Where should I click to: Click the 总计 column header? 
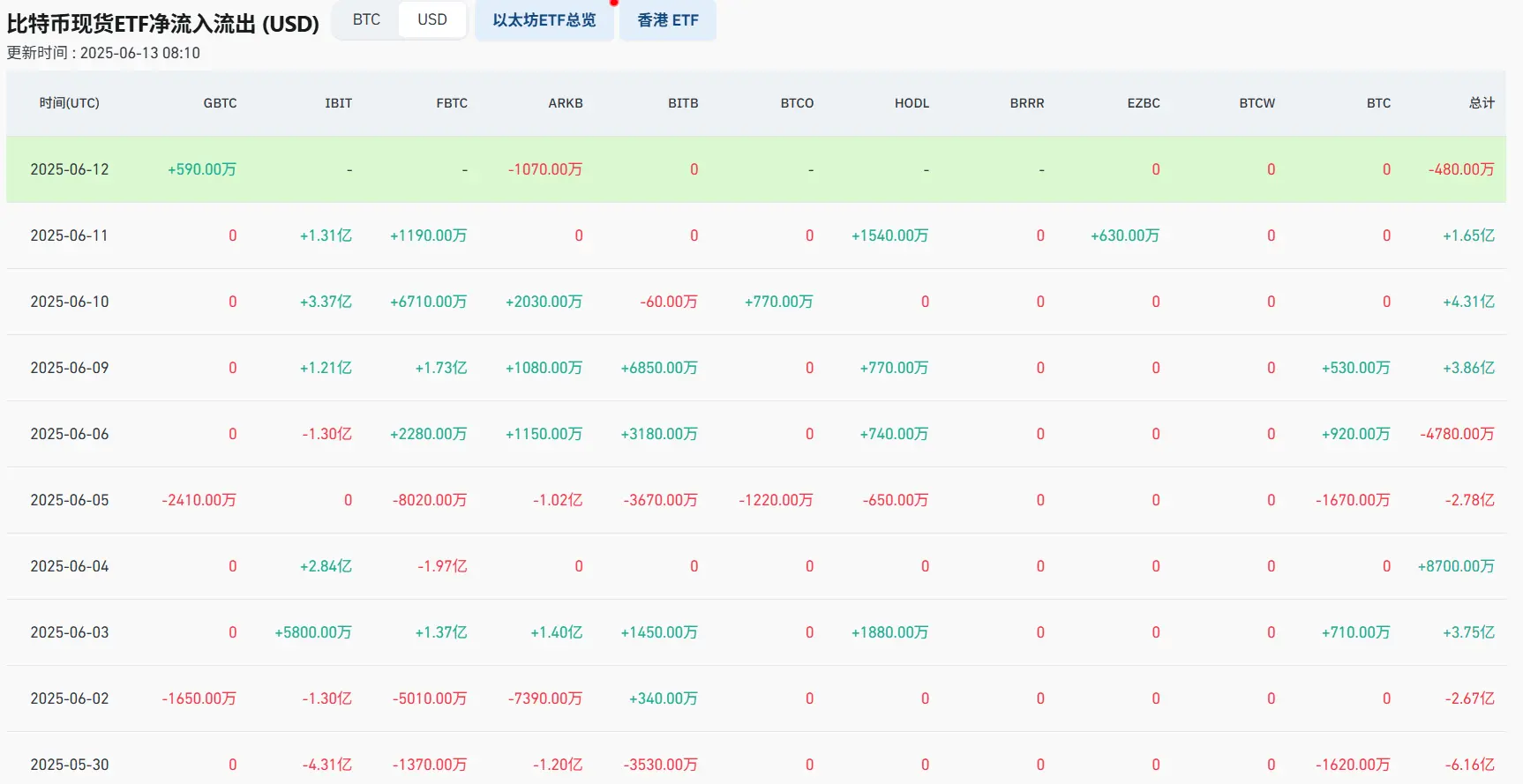tap(1482, 103)
